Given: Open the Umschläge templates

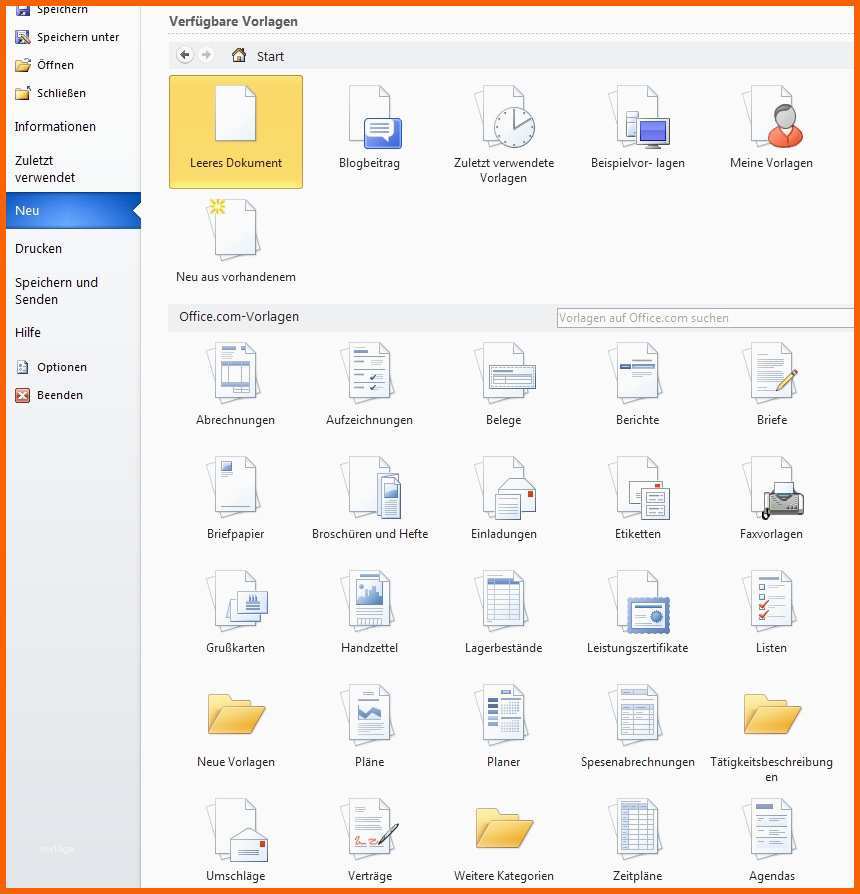Looking at the screenshot, I should (236, 840).
